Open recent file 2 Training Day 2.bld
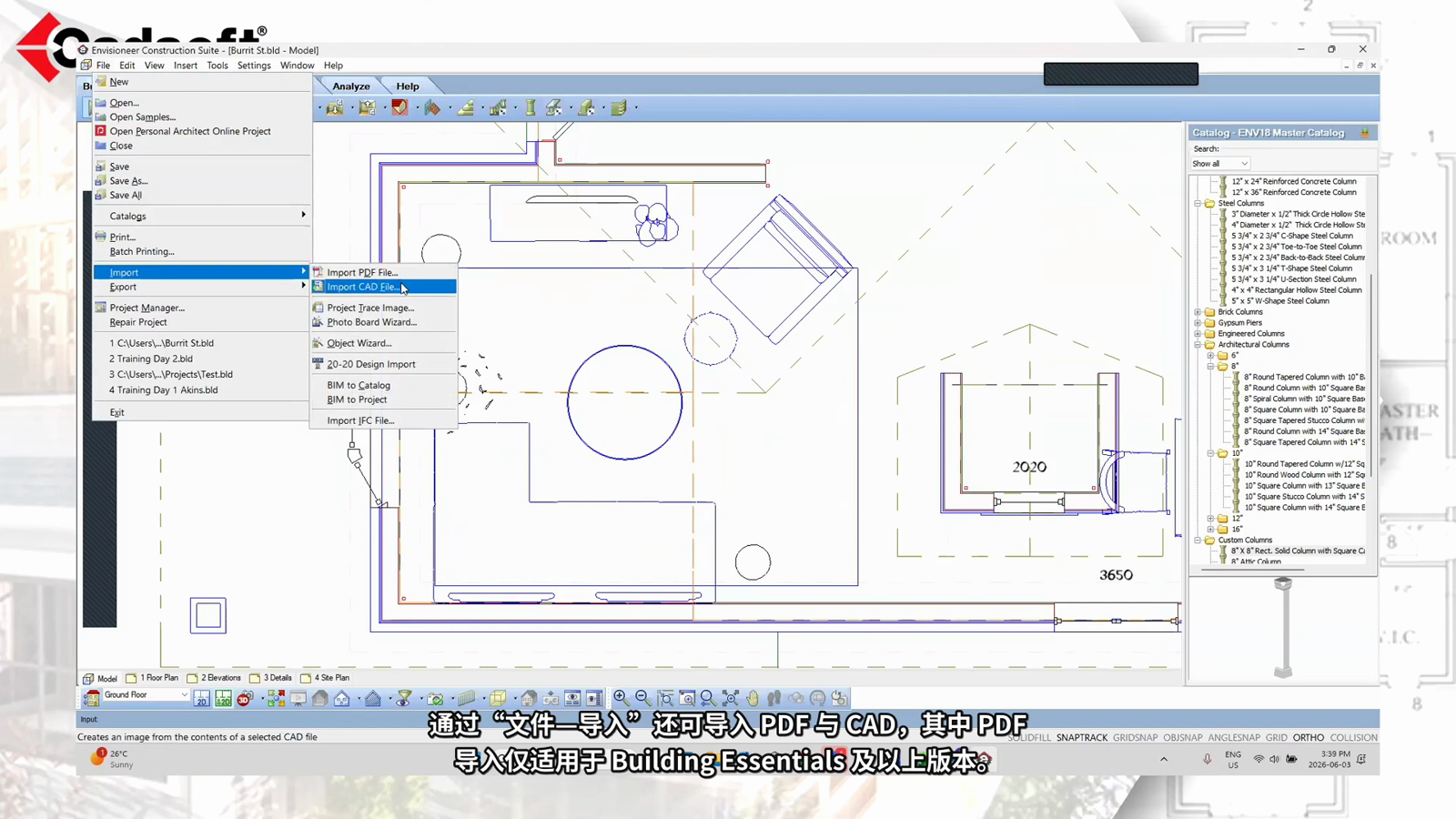Image resolution: width=1456 pixels, height=819 pixels. click(151, 359)
